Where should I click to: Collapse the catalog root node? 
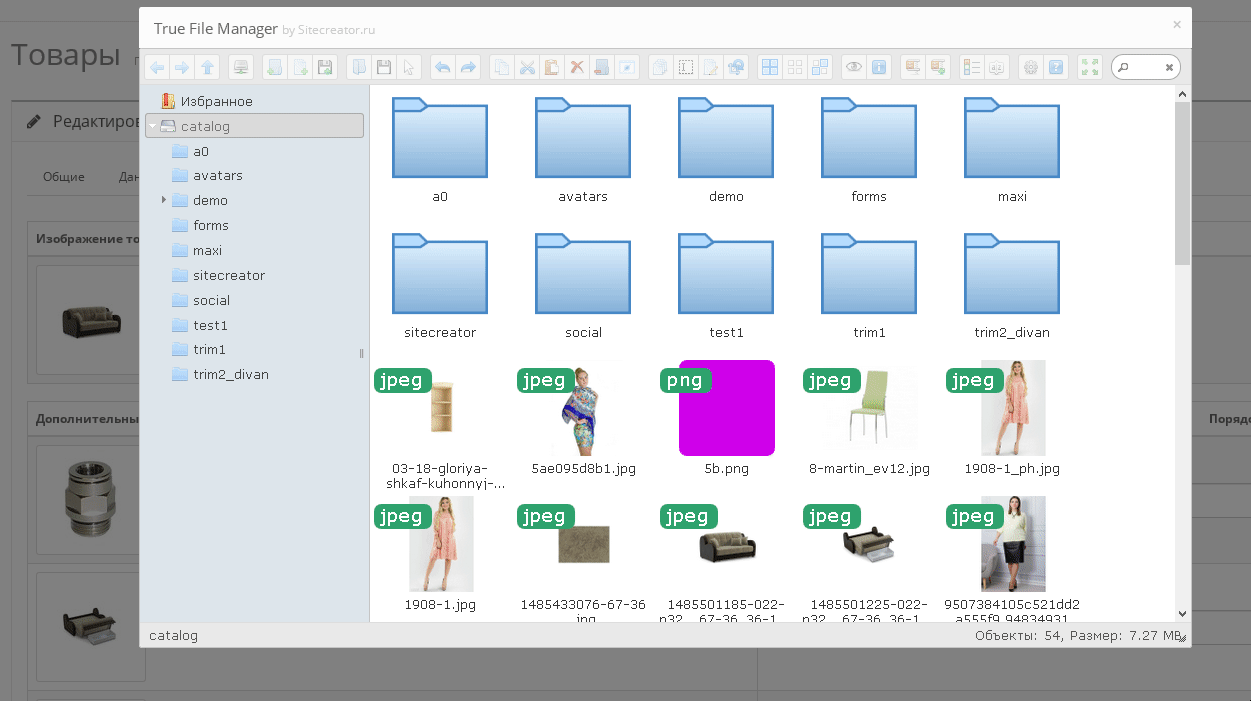click(x=153, y=126)
